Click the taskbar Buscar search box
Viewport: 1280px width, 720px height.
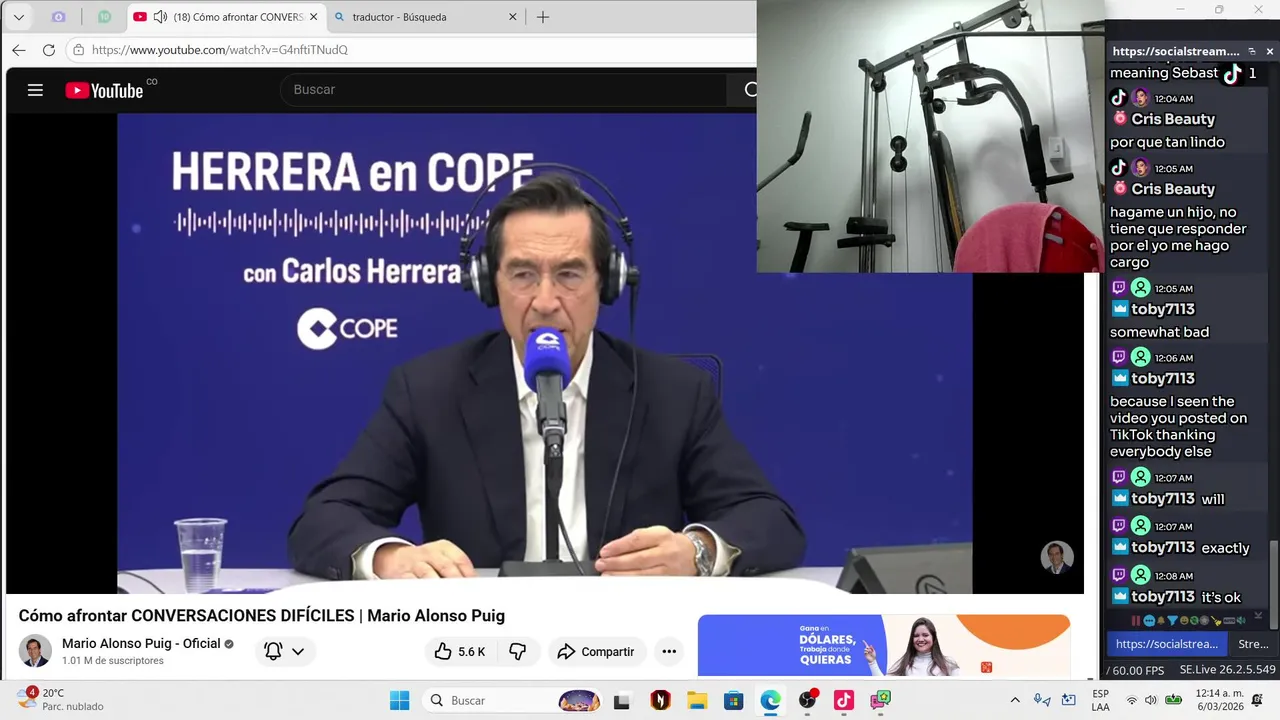point(514,700)
